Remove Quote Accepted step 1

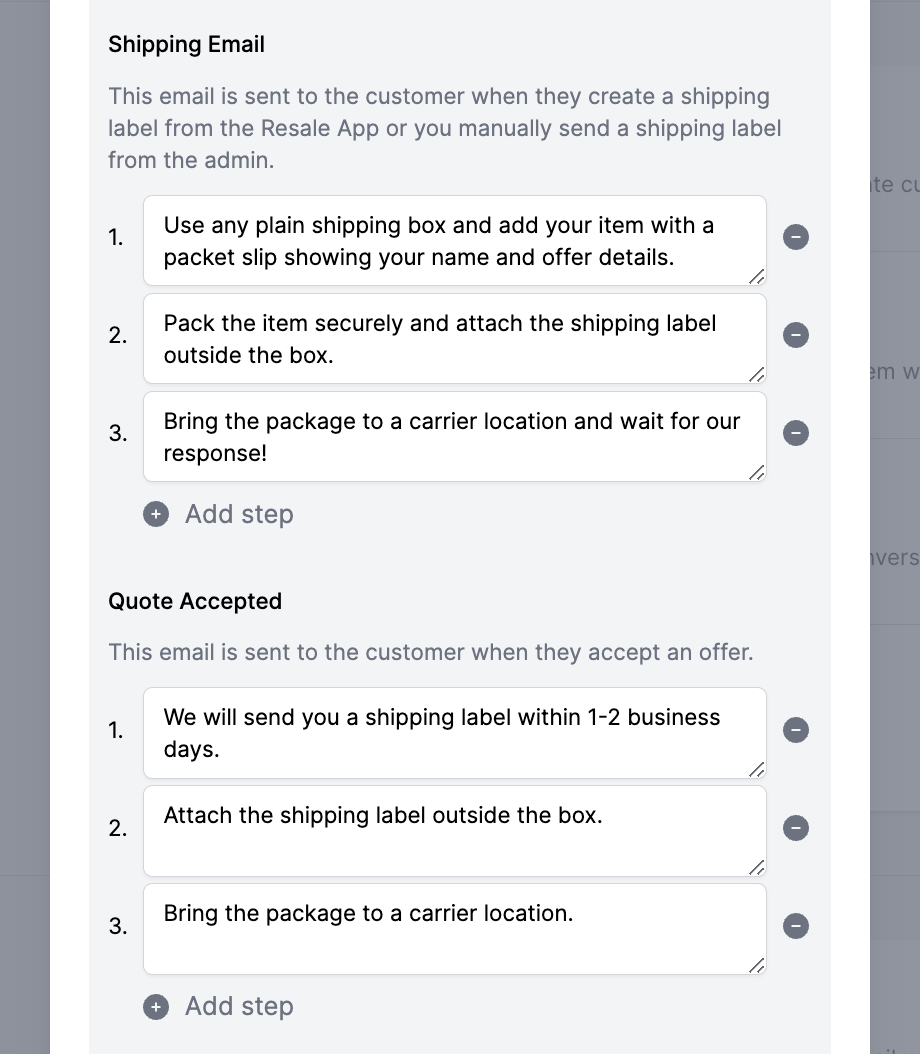pos(796,730)
